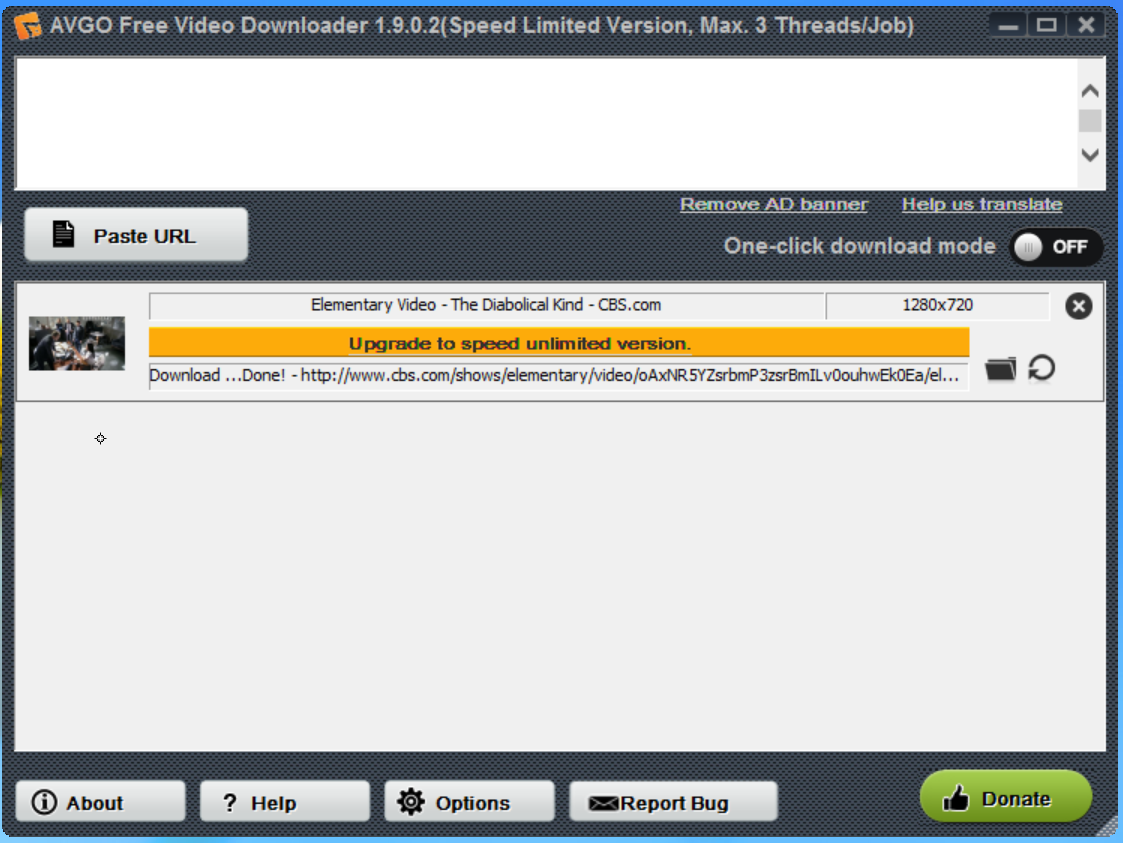Open the Remove AD banner link
The width and height of the screenshot is (1123, 843).
click(x=773, y=204)
